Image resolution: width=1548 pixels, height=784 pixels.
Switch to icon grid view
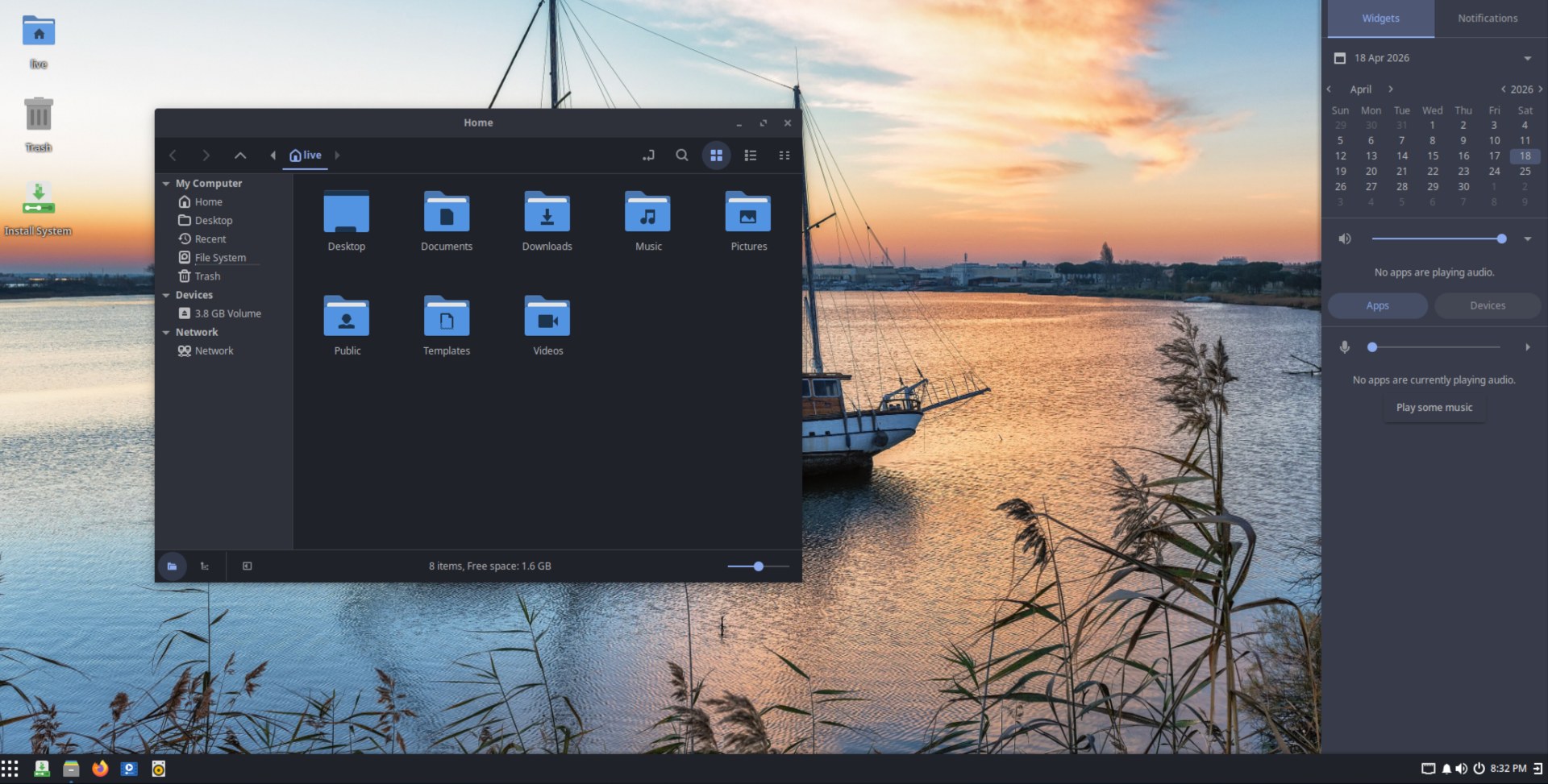(x=716, y=156)
